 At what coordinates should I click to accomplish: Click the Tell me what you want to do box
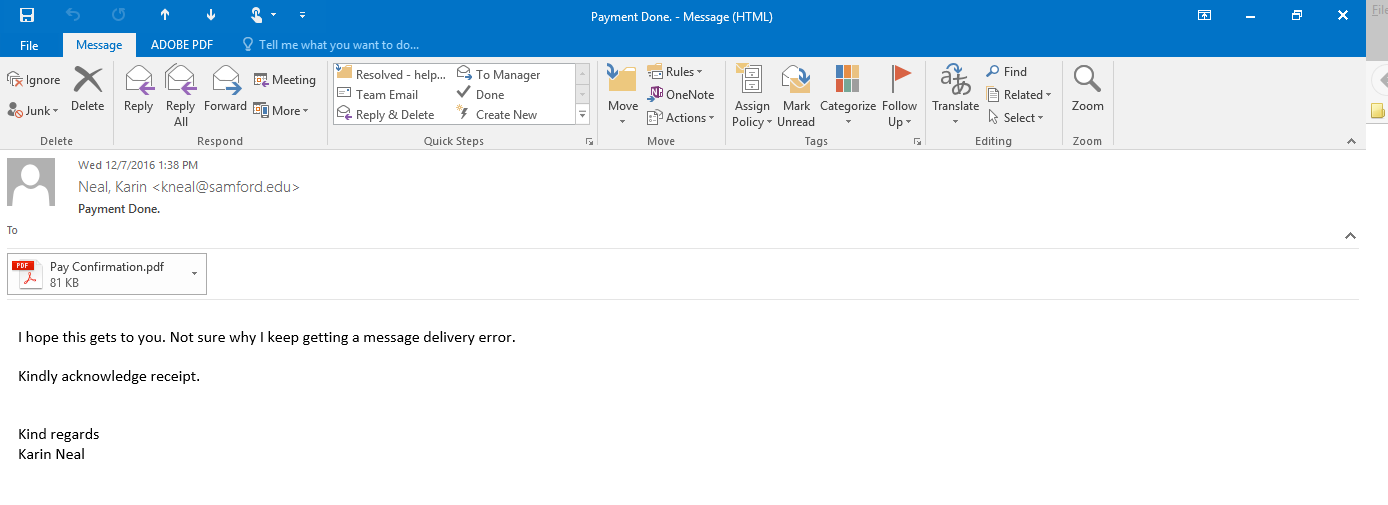pyautogui.click(x=331, y=45)
